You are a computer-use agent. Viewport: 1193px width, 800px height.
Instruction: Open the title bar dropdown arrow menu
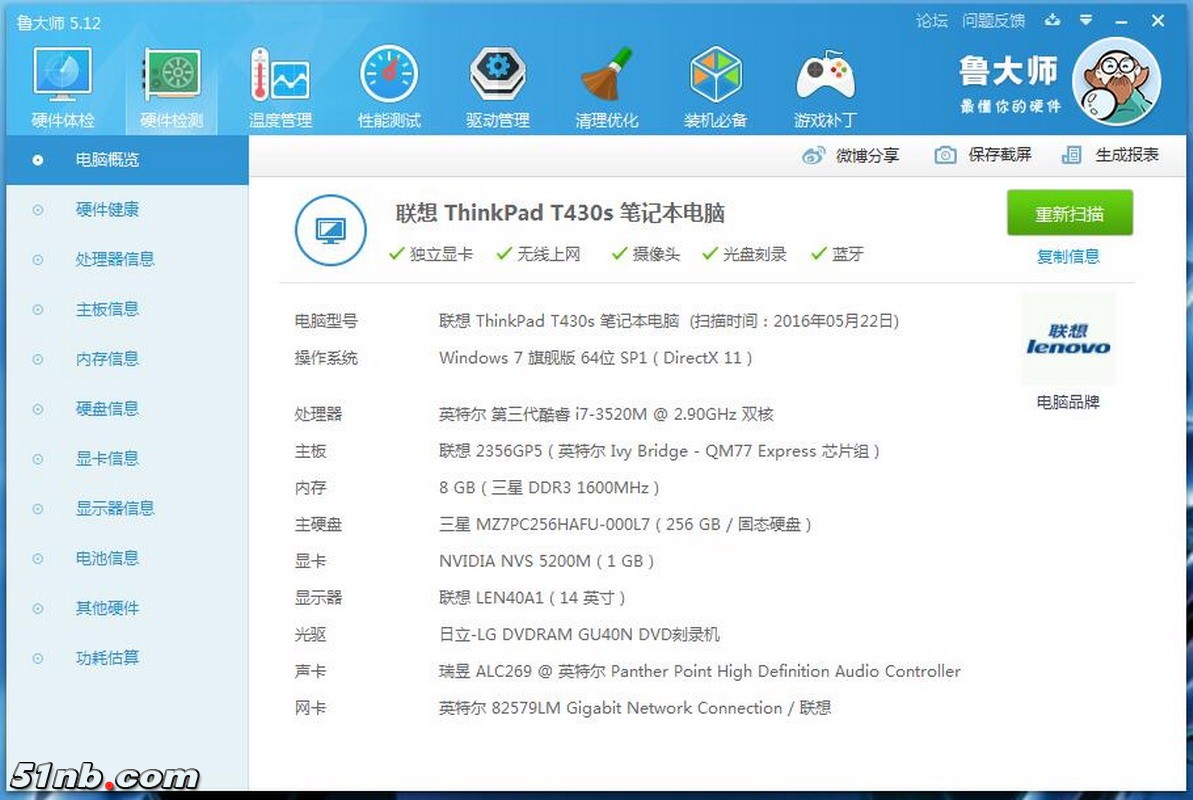1086,21
